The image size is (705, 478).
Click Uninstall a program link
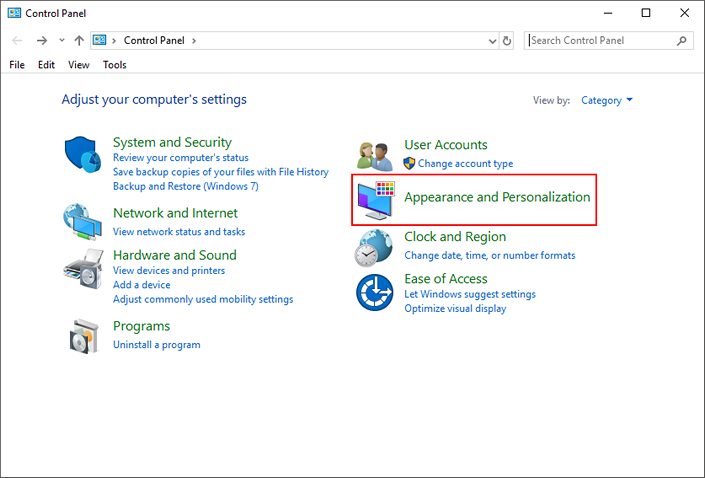pyautogui.click(x=157, y=345)
